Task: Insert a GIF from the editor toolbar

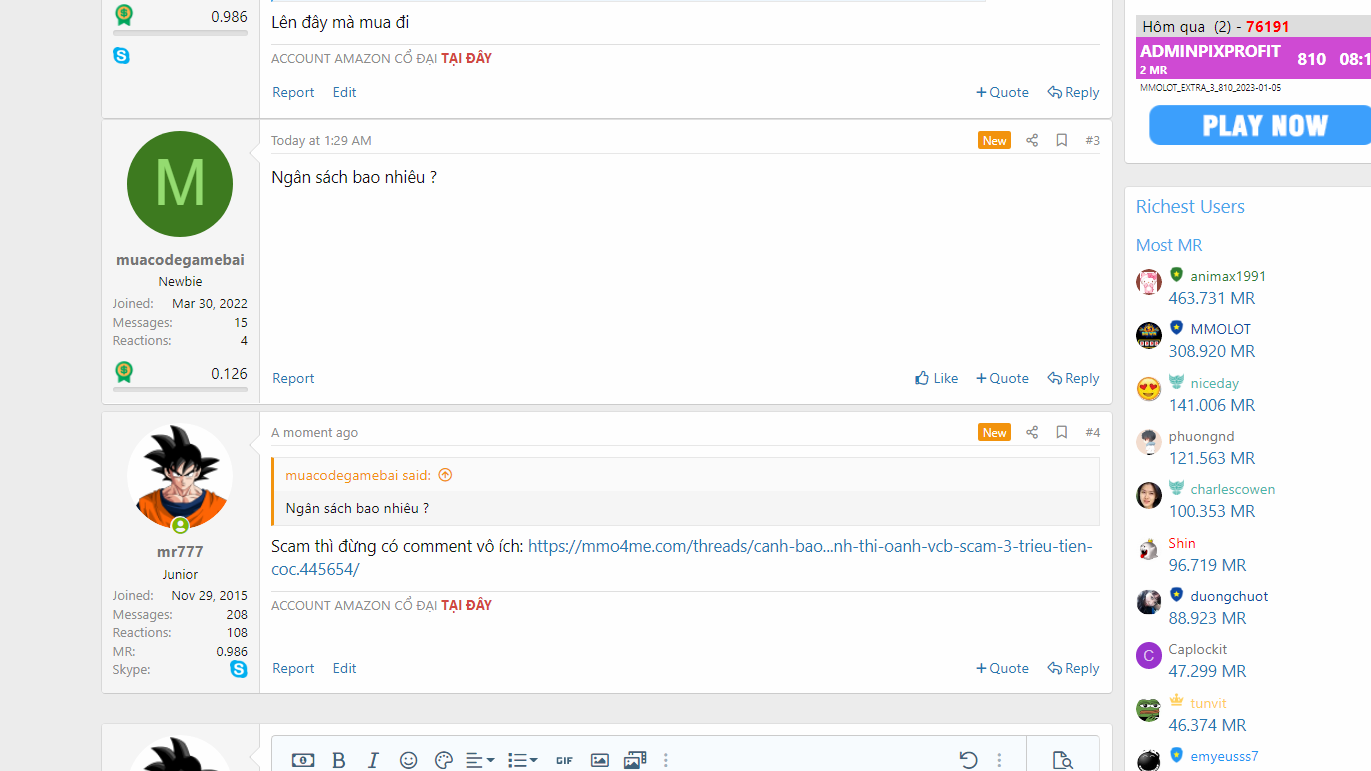Action: 565,761
